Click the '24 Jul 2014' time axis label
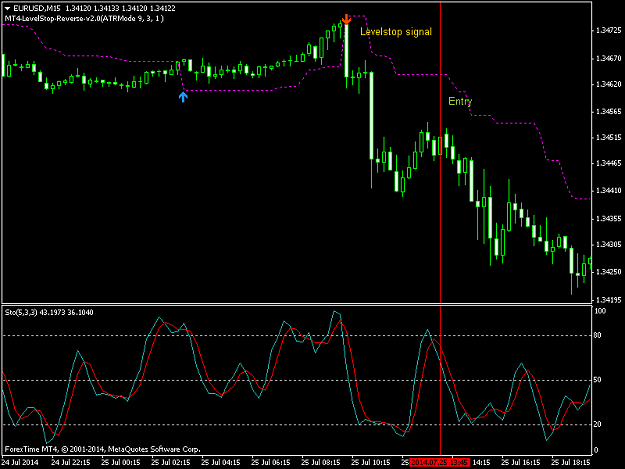 20,463
